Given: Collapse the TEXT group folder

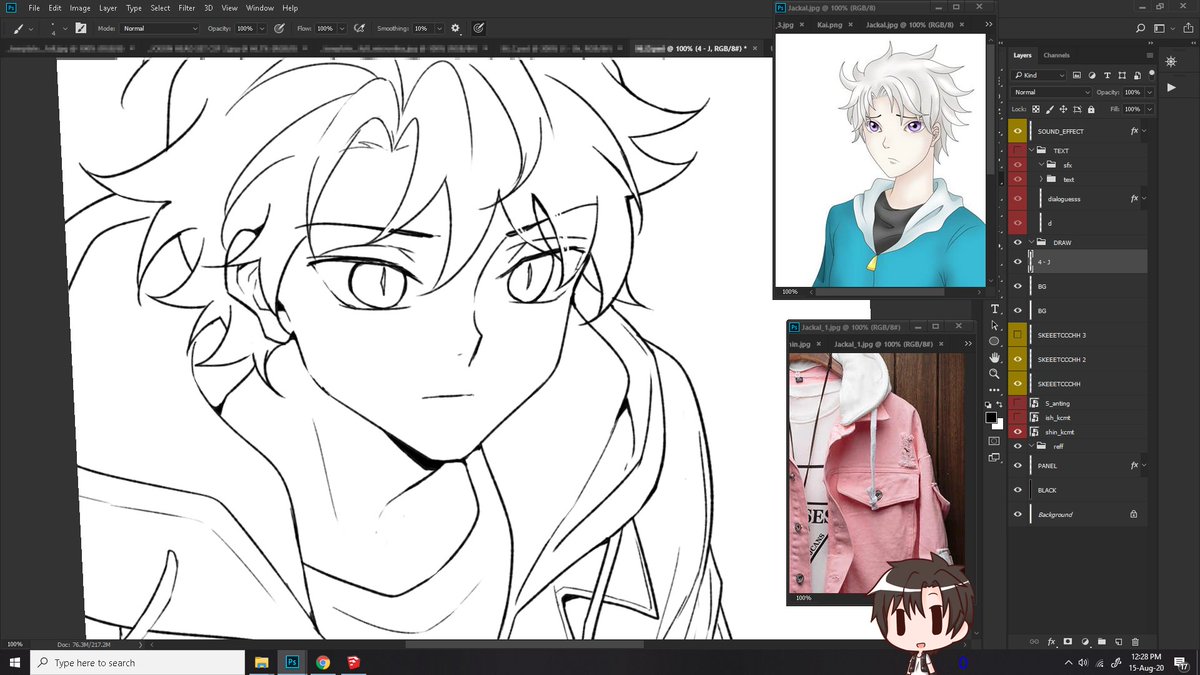Looking at the screenshot, I should [x=1033, y=151].
